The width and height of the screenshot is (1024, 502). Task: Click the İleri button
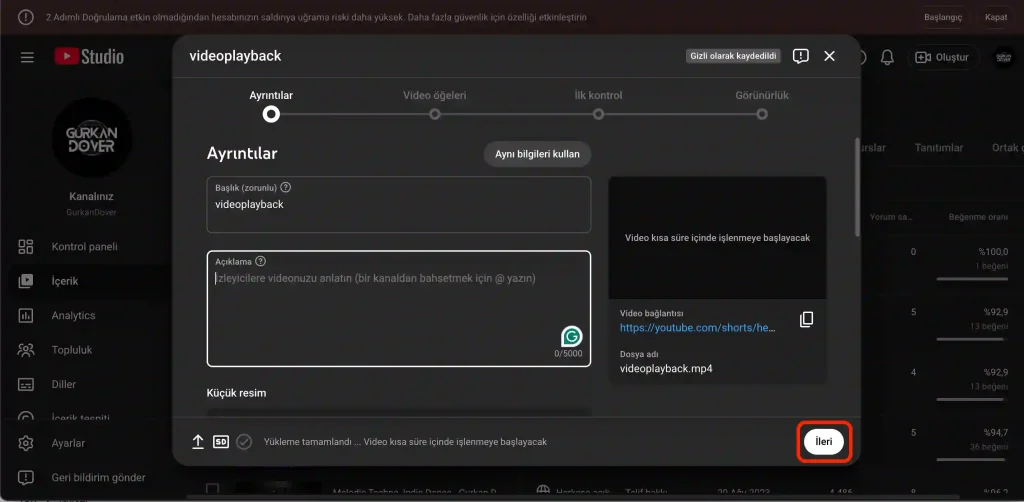(x=824, y=442)
